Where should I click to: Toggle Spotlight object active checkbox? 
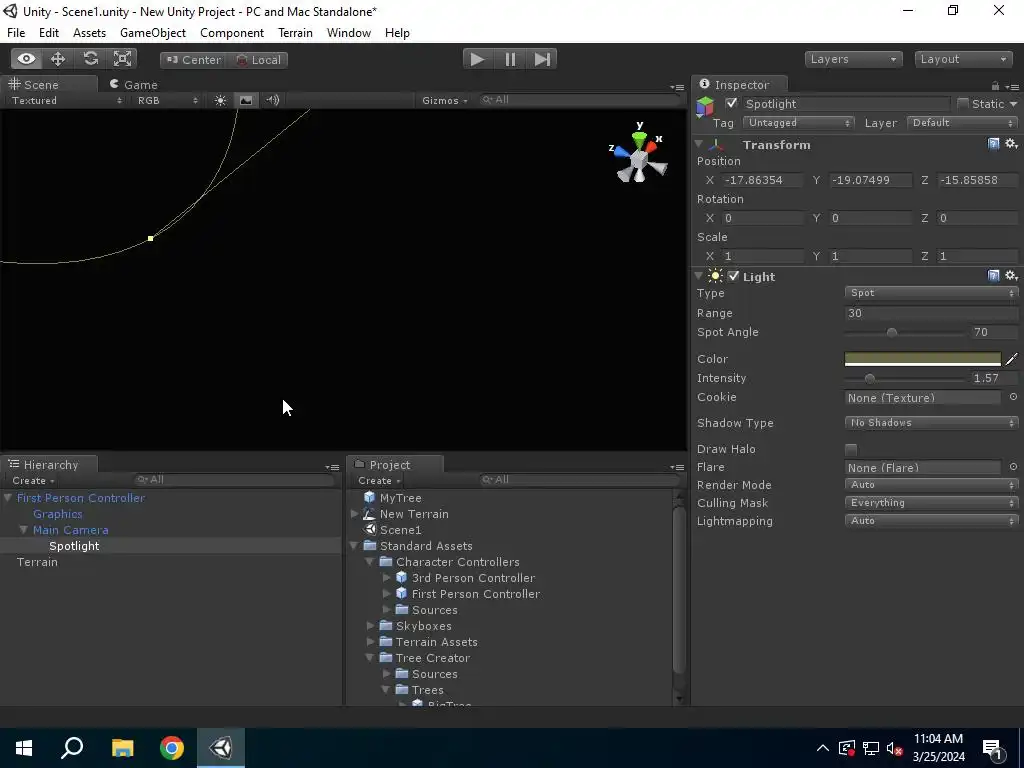[x=731, y=103]
